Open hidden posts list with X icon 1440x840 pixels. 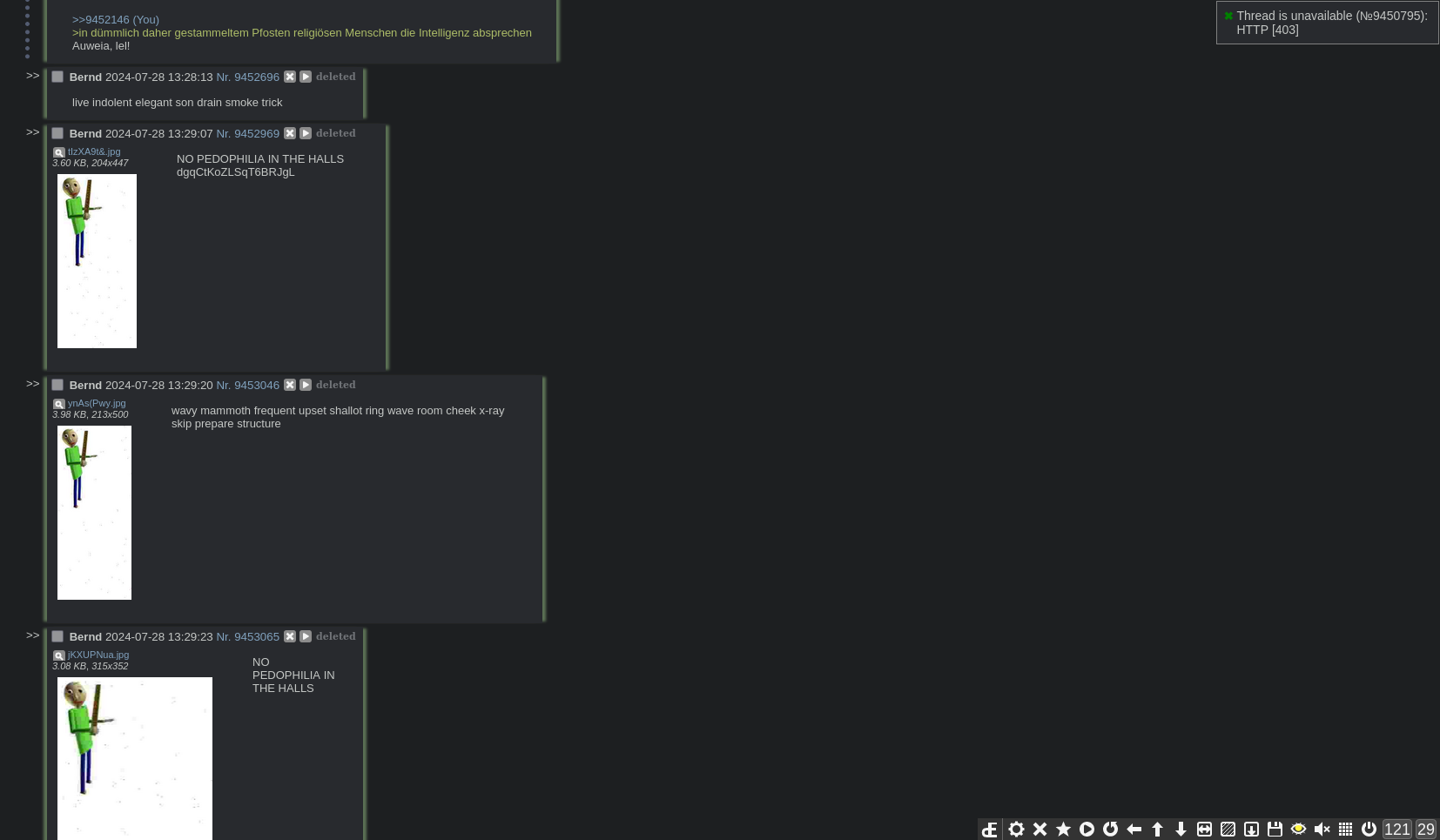tap(1040, 830)
